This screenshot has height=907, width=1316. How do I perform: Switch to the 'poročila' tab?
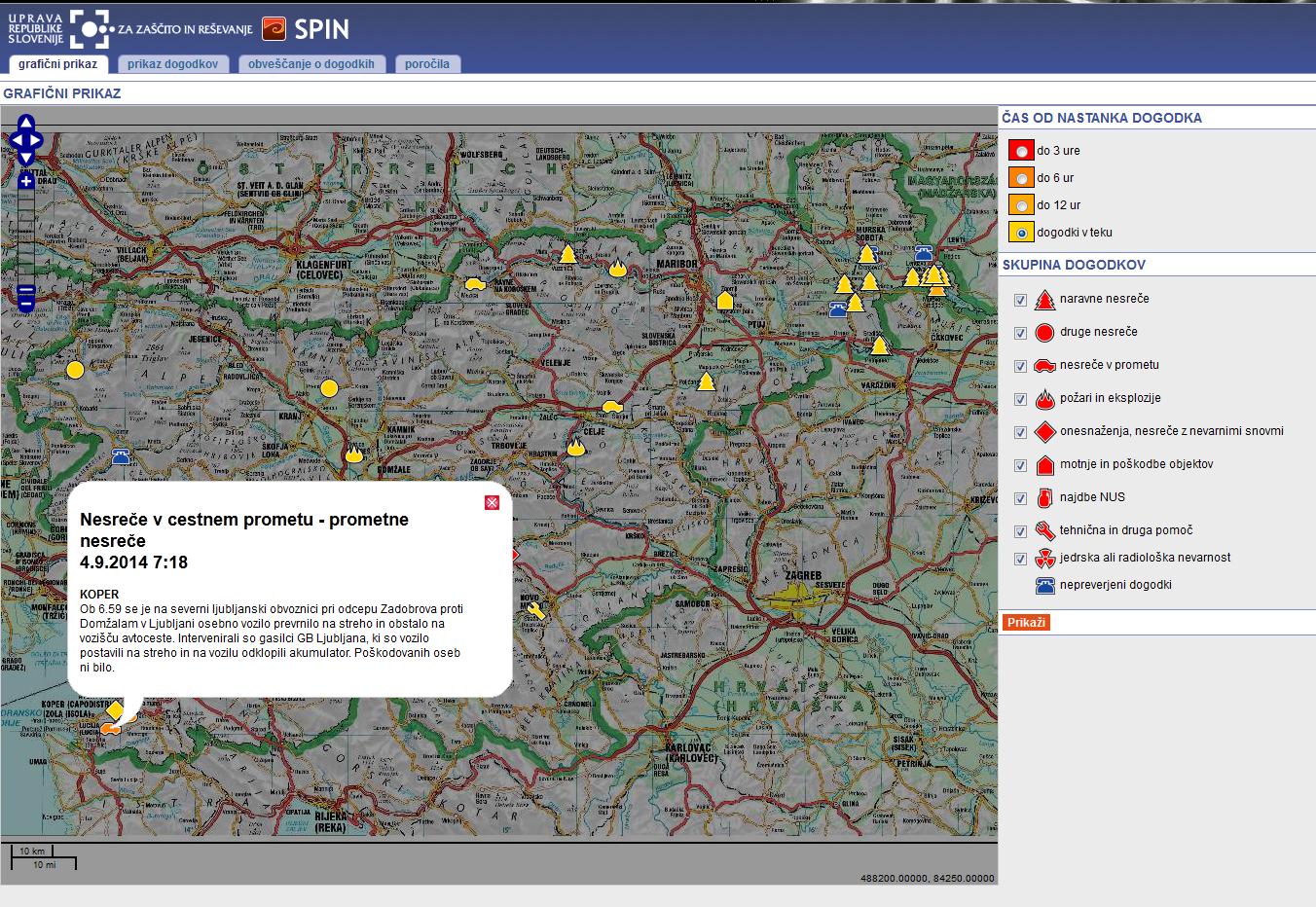pyautogui.click(x=427, y=64)
